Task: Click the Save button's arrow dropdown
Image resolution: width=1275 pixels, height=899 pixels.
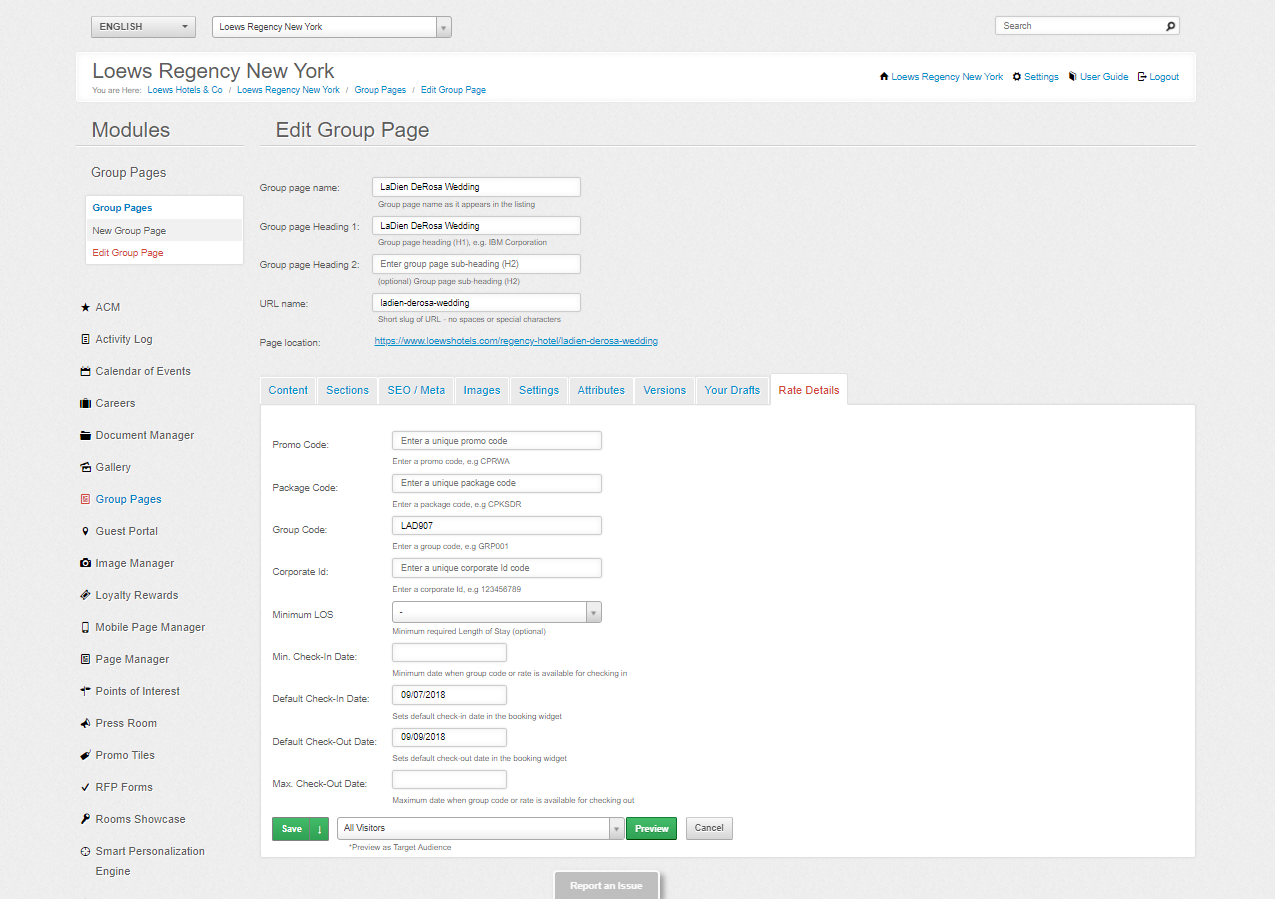Action: point(320,828)
